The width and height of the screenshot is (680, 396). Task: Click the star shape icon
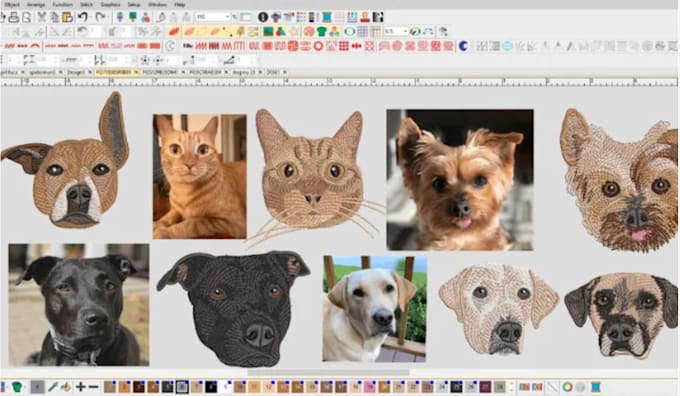coord(294,32)
